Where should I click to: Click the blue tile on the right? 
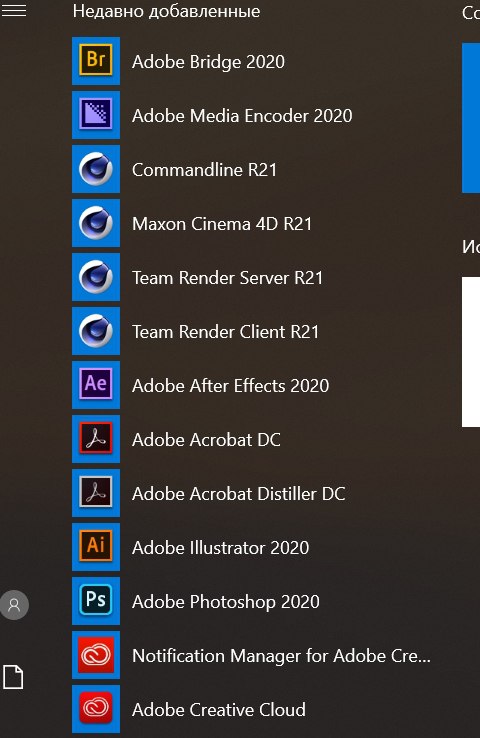[x=471, y=118]
